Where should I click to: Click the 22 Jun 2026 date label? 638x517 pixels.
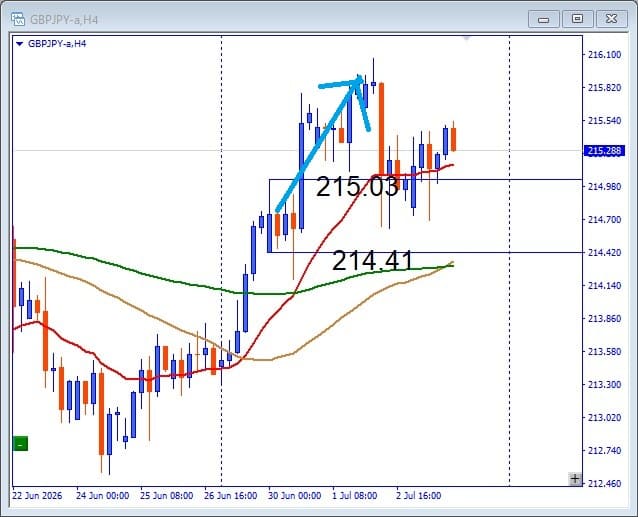(37, 496)
